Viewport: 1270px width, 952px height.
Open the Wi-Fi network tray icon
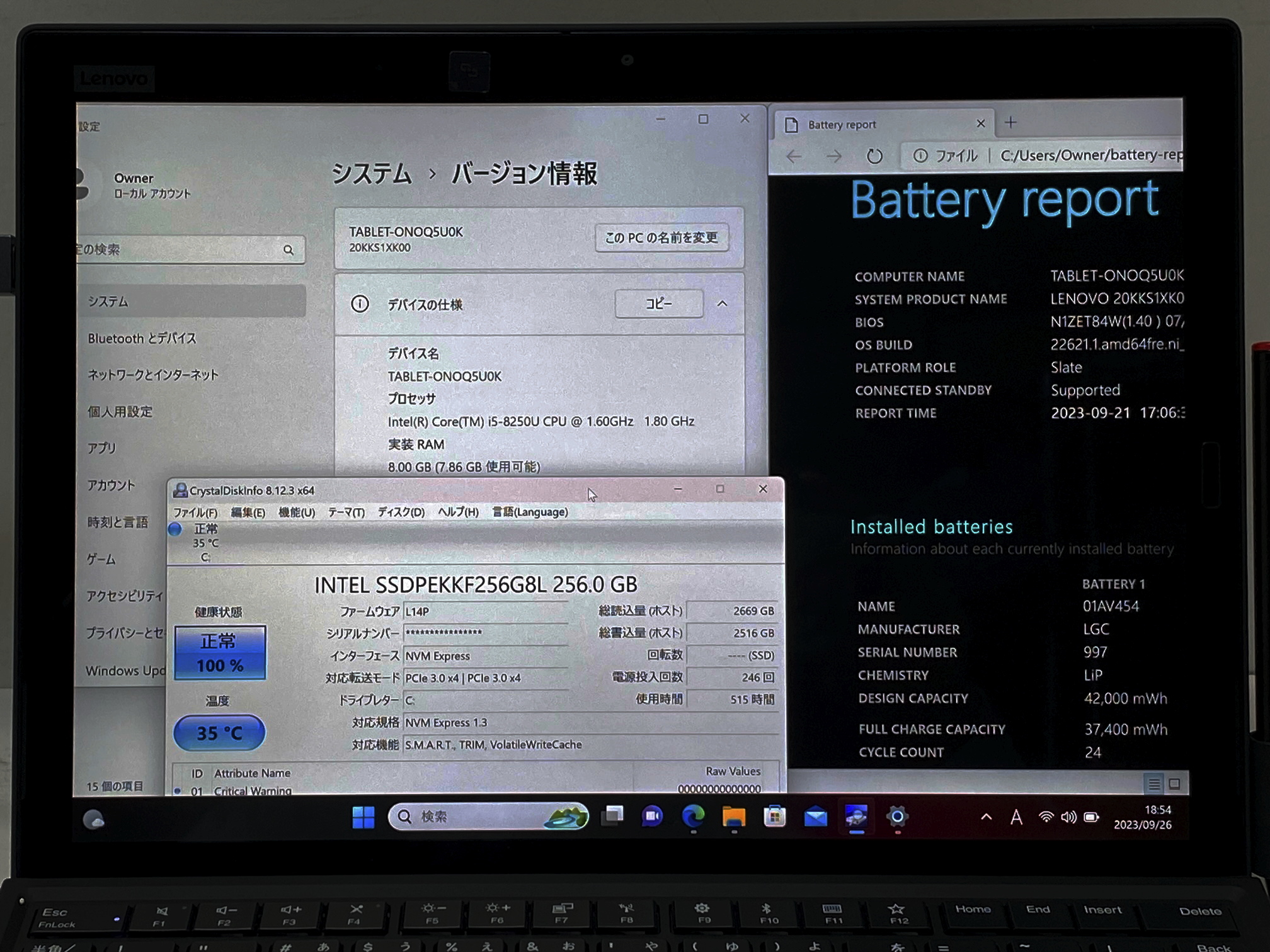coord(1046,817)
